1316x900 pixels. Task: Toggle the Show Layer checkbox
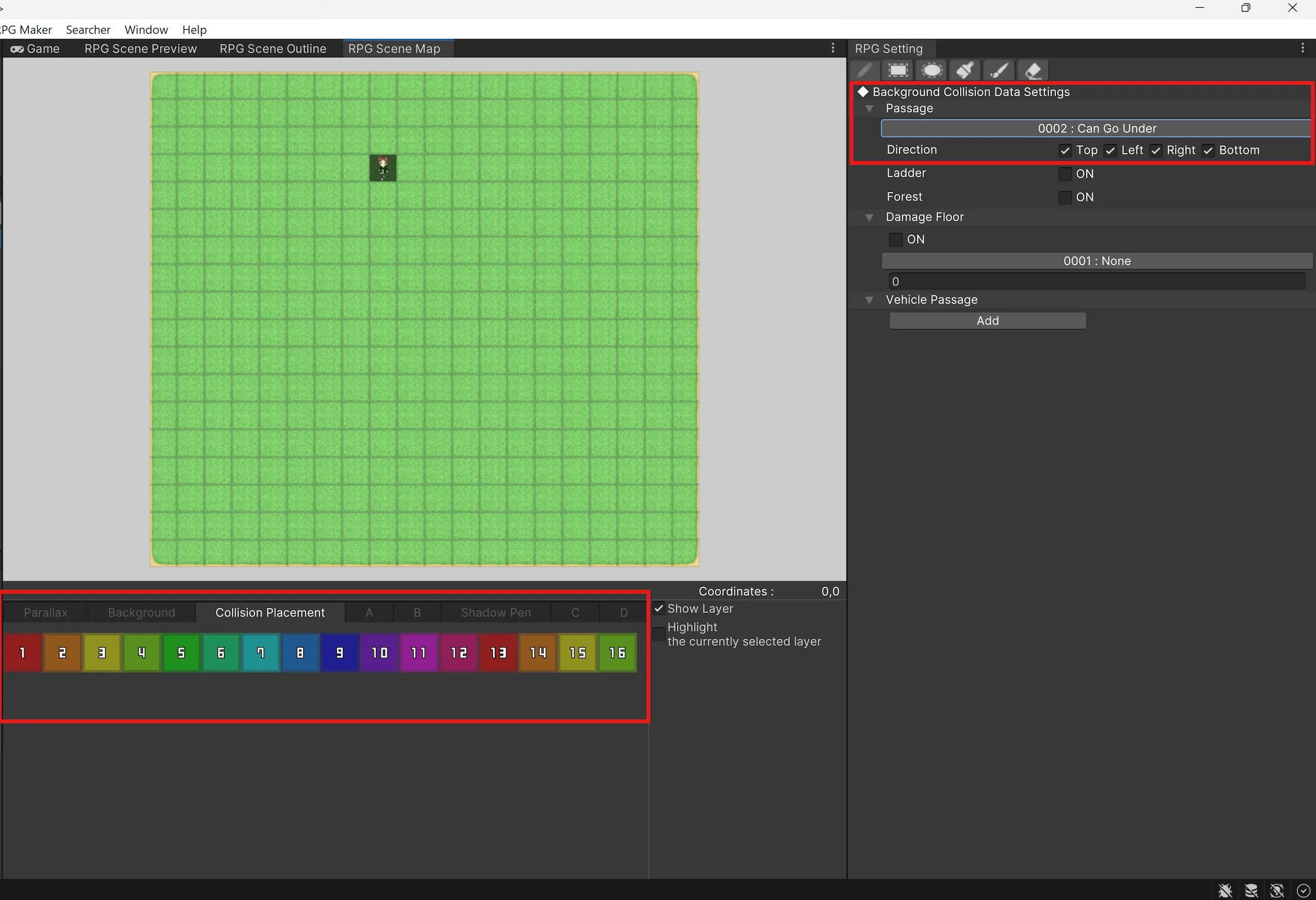(x=659, y=608)
